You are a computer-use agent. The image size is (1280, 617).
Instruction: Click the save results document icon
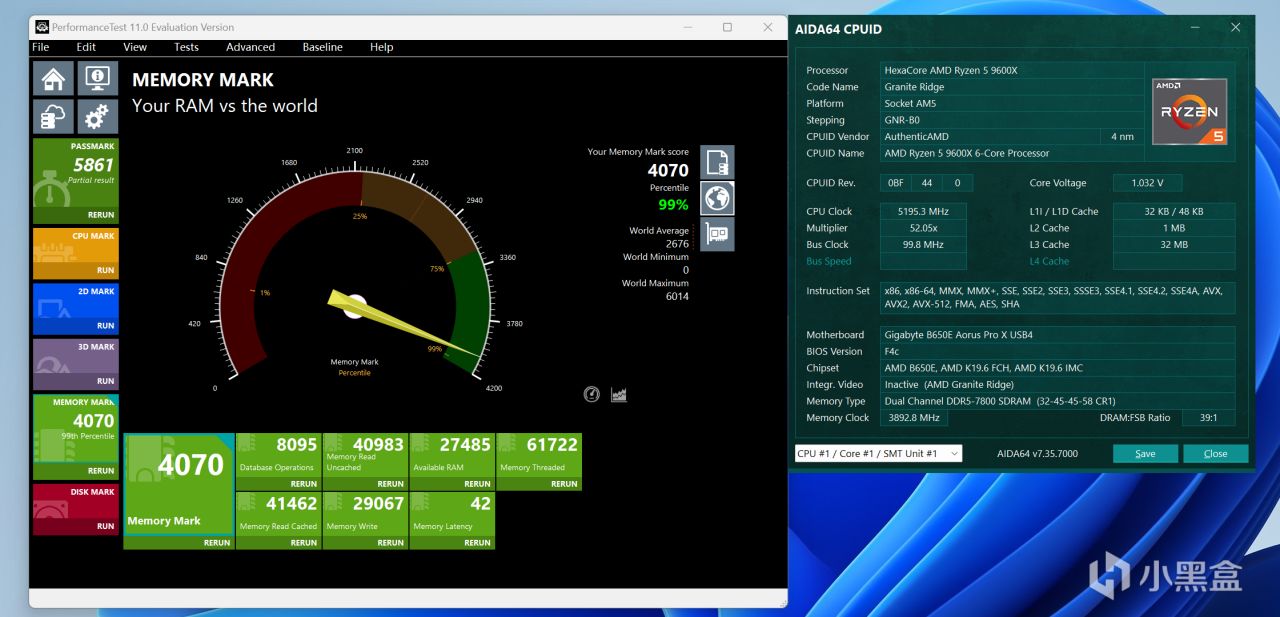tap(717, 162)
